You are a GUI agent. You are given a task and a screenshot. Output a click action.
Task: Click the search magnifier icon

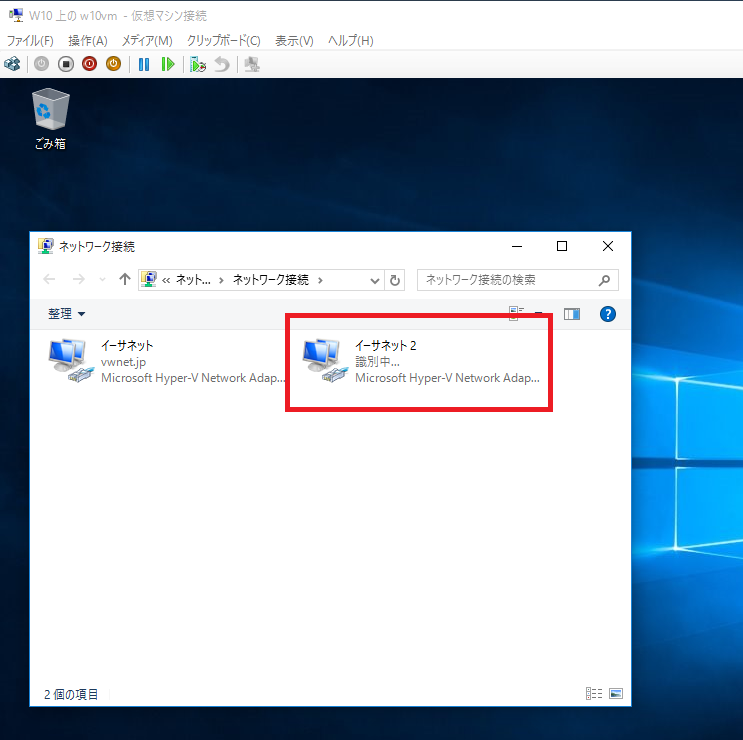(604, 280)
